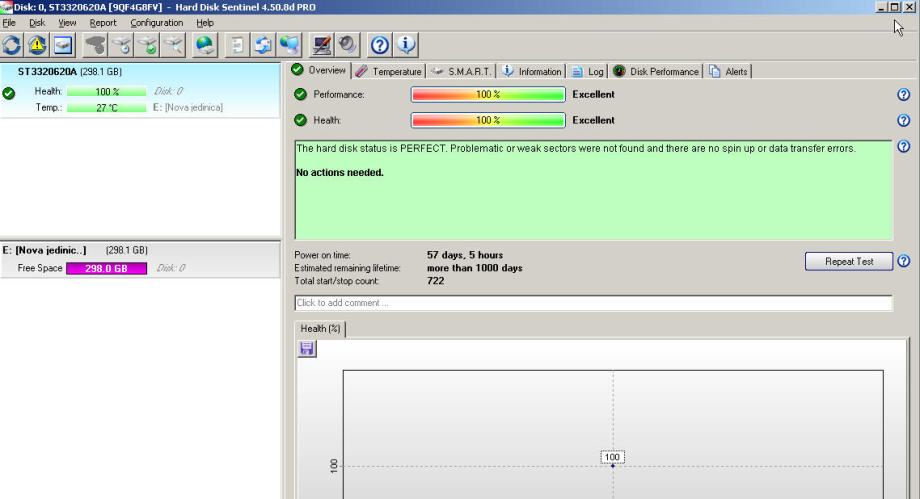
Task: Click the stethoscope disk test icon
Action: (95, 45)
